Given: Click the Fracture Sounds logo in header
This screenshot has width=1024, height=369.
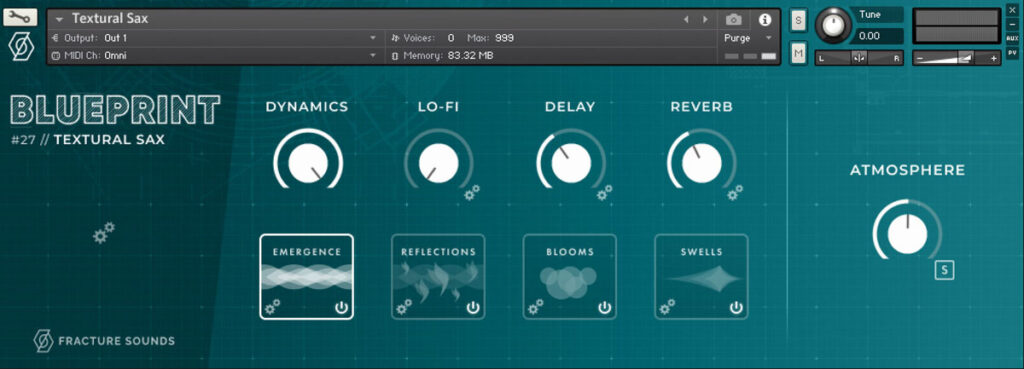Looking at the screenshot, I should pos(21,48).
